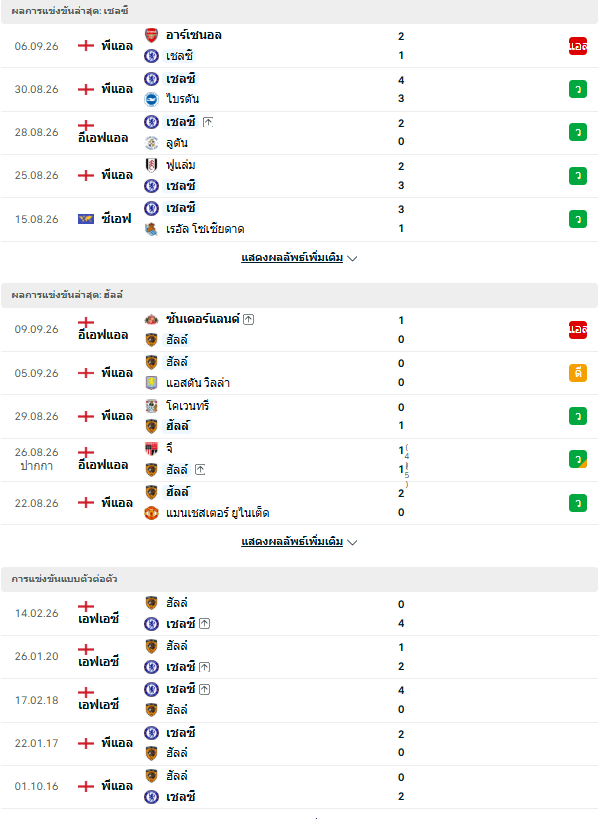
Task: Click the Aston Villa club crest icon
Action: tap(151, 383)
